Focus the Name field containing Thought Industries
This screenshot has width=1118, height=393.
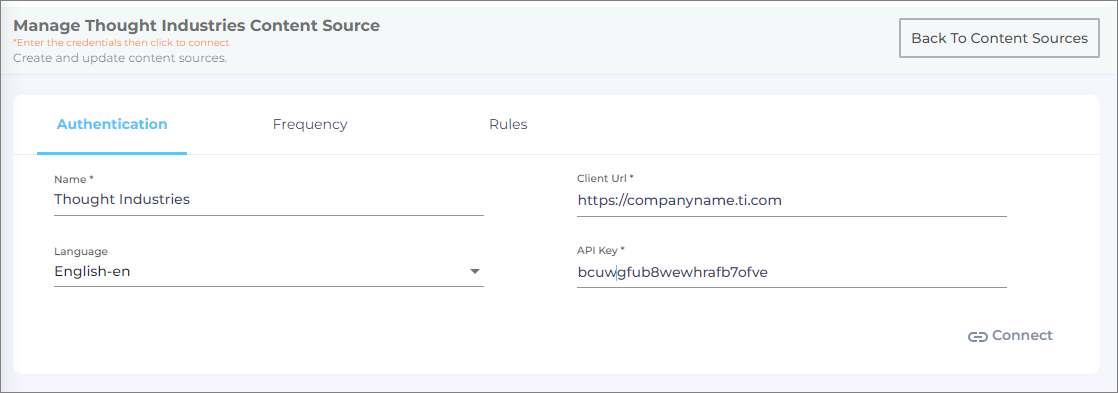269,200
